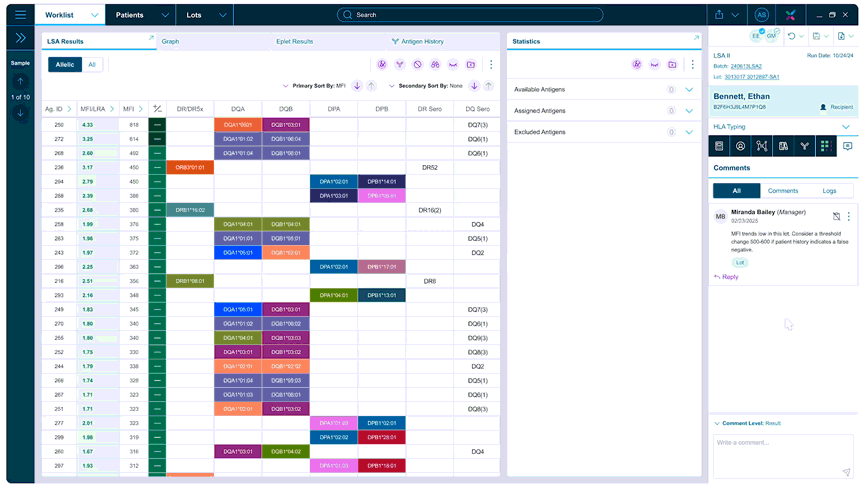The height and width of the screenshot is (486, 864).
Task: Click the plus/minus column header
Action: pyautogui.click(x=157, y=109)
